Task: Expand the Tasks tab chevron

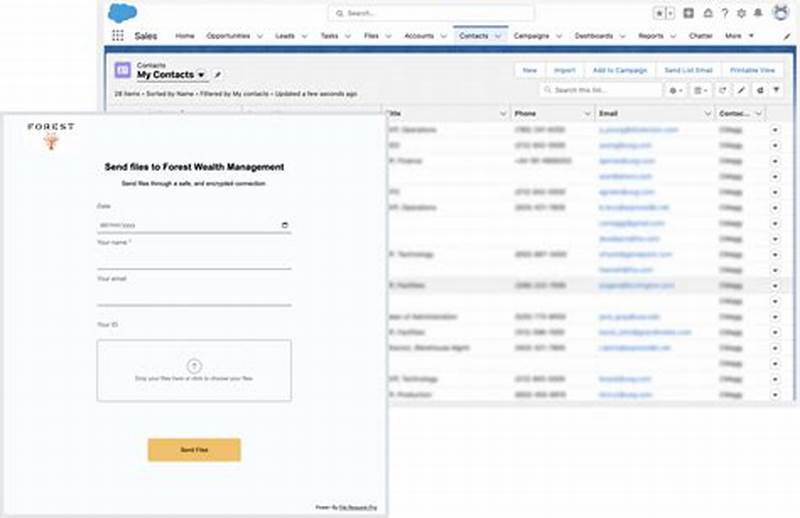Action: 348,36
